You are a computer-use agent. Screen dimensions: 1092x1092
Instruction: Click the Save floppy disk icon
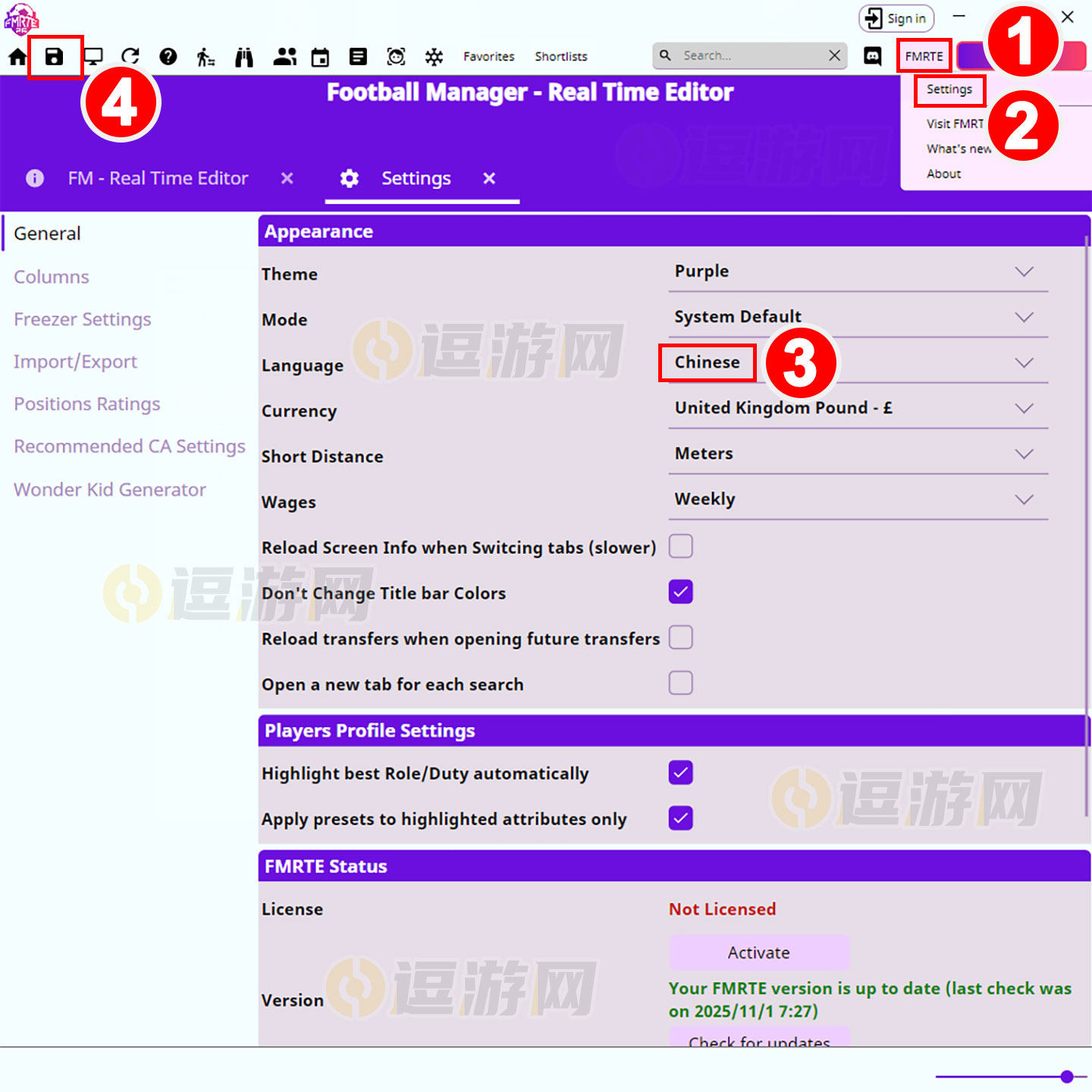[55, 56]
